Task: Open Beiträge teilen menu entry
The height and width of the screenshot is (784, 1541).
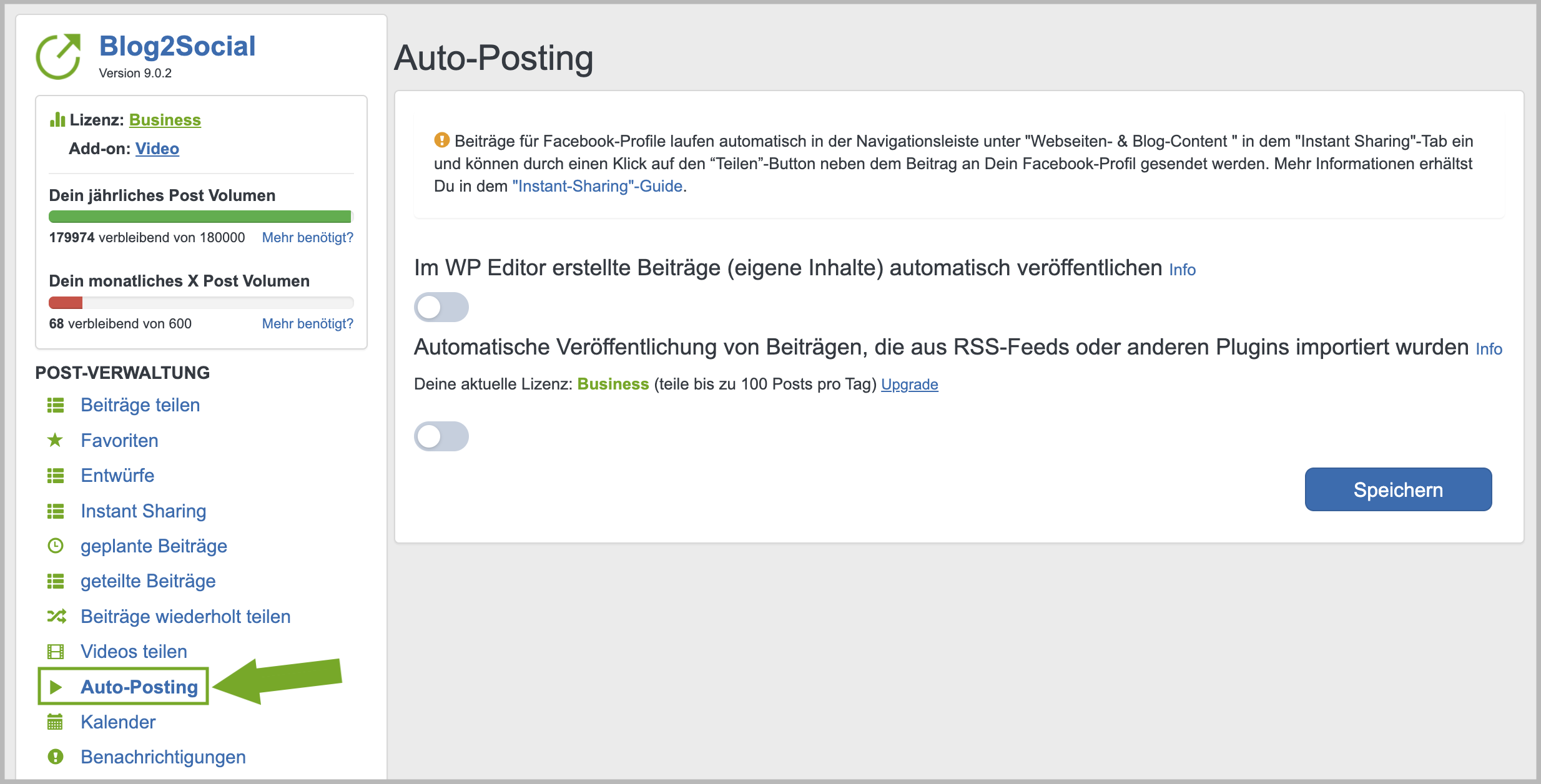Action: 140,405
